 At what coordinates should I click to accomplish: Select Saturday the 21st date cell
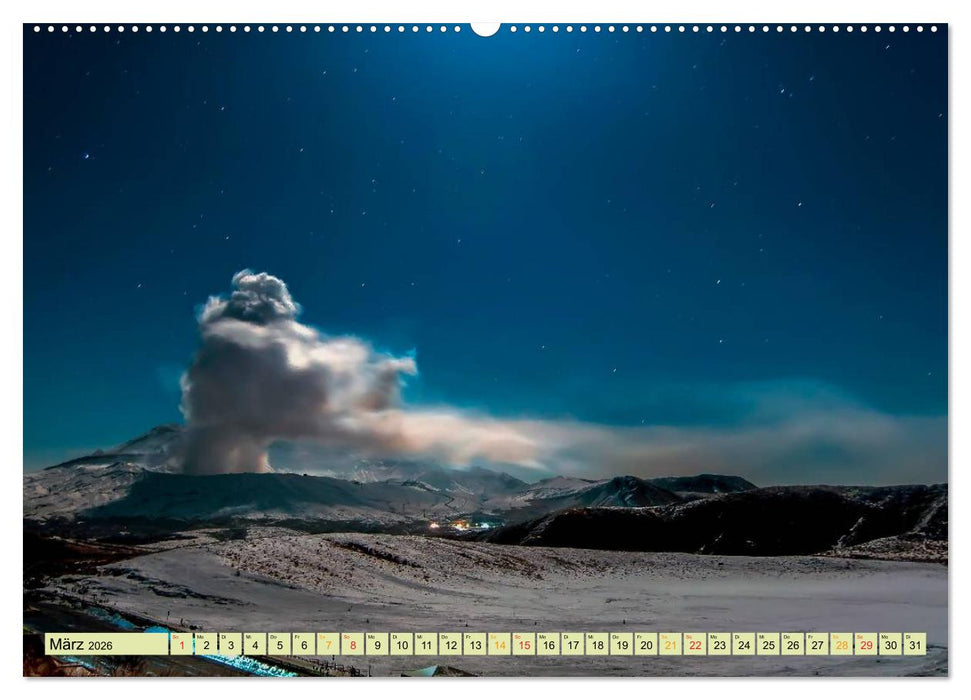(670, 644)
